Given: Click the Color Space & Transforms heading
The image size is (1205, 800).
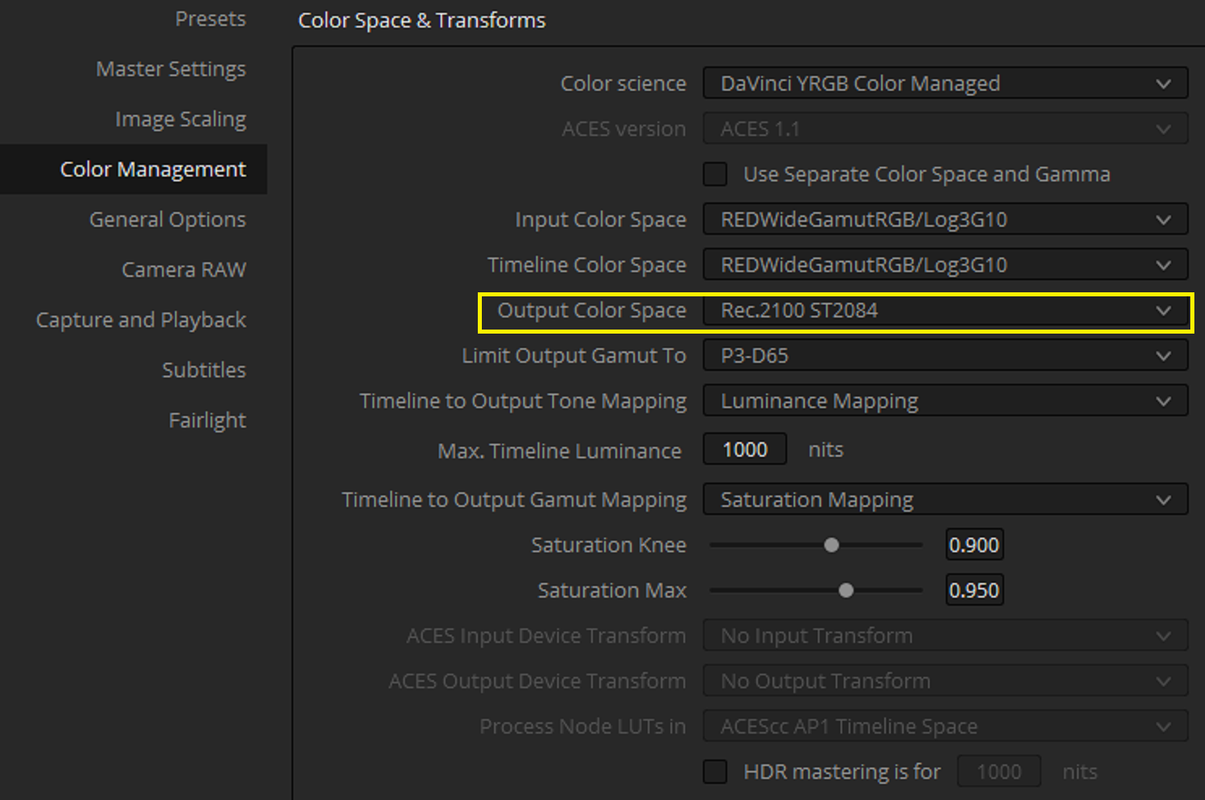Looking at the screenshot, I should coord(422,20).
